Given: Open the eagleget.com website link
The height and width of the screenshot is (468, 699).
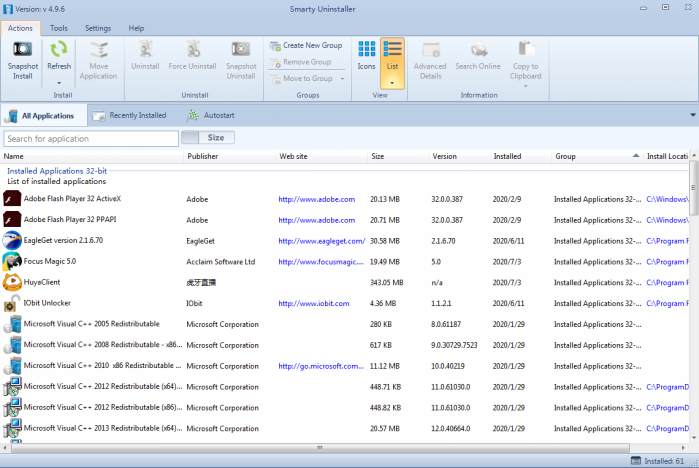Looking at the screenshot, I should pos(322,241).
